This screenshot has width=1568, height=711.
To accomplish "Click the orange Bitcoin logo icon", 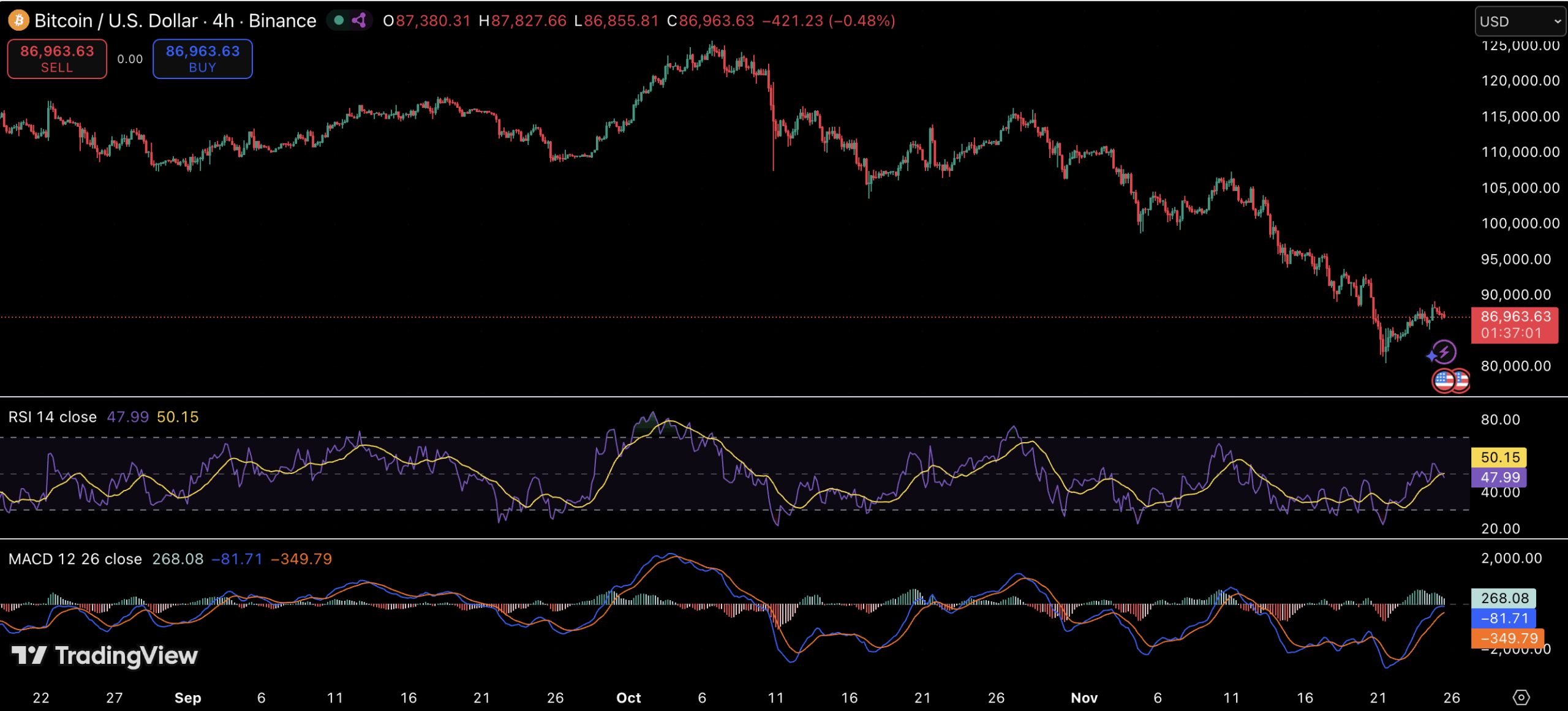I will pyautogui.click(x=18, y=21).
